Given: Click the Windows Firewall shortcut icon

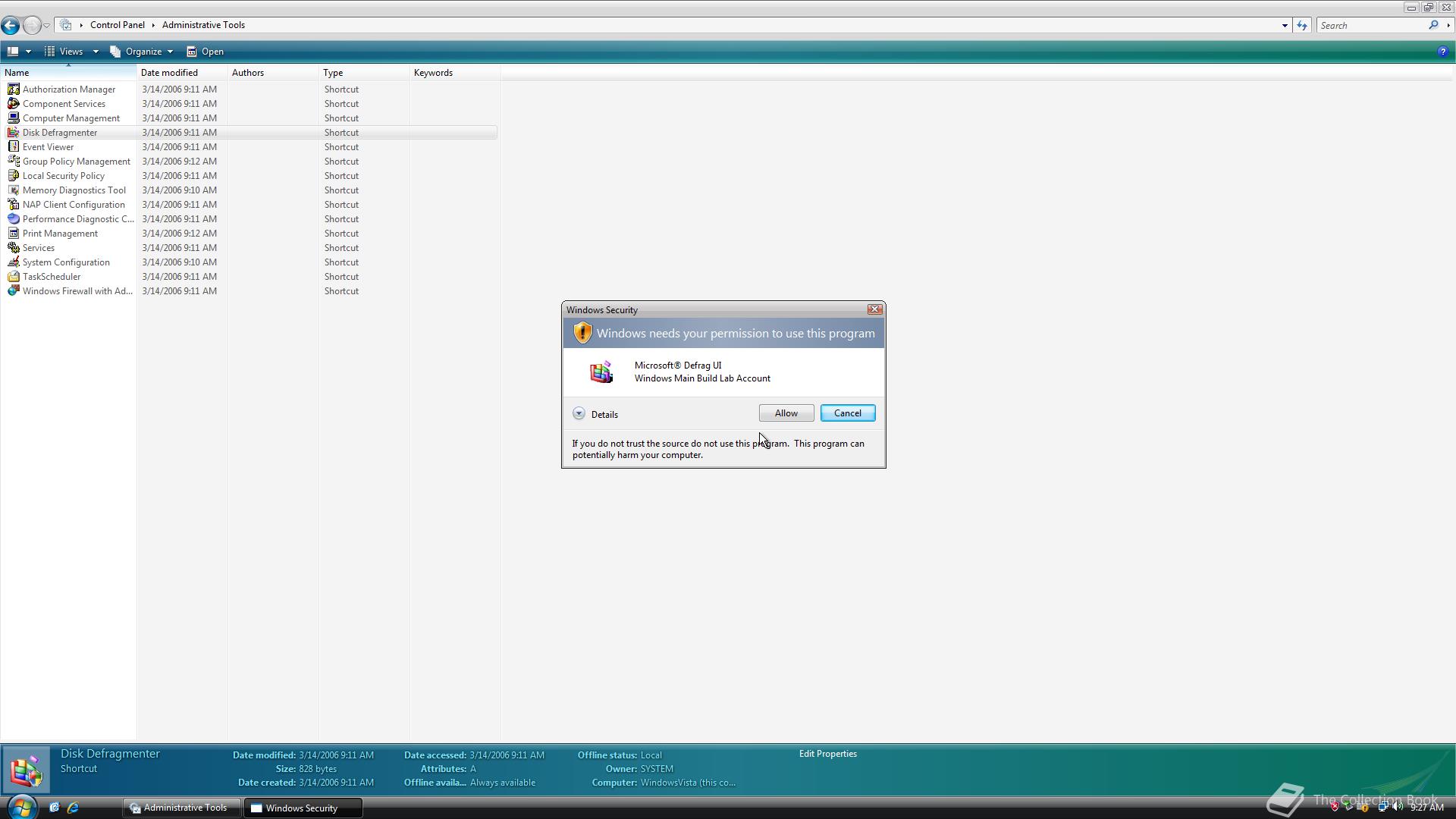Looking at the screenshot, I should click(x=13, y=290).
